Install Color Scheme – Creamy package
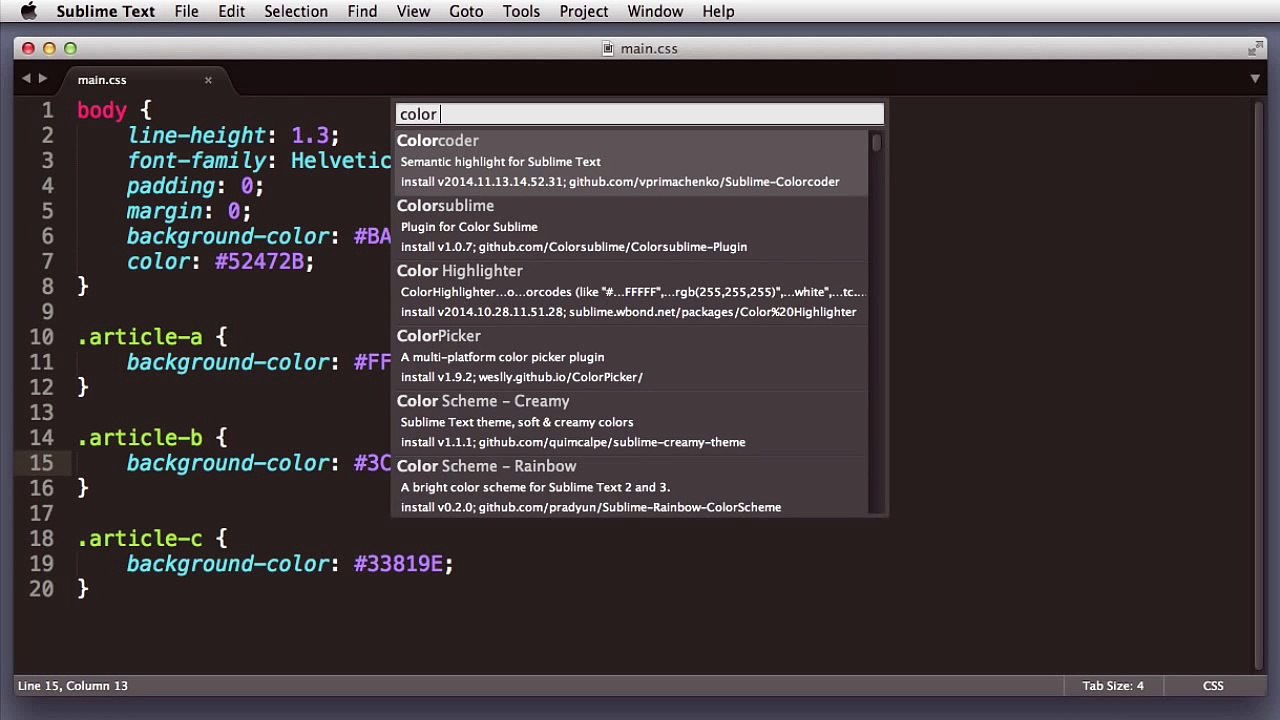This screenshot has width=1280, height=720. 632,421
